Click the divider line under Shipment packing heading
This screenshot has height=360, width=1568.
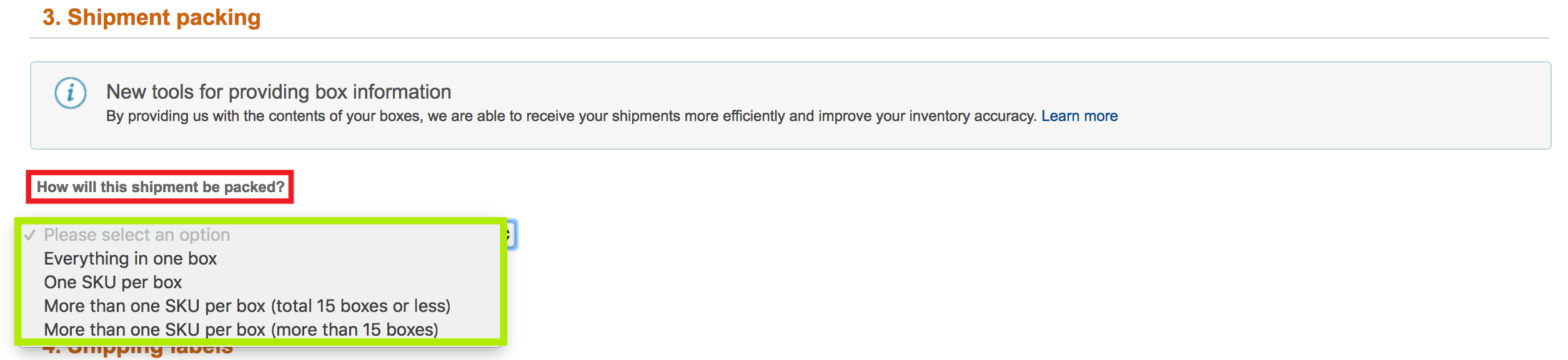tap(790, 38)
